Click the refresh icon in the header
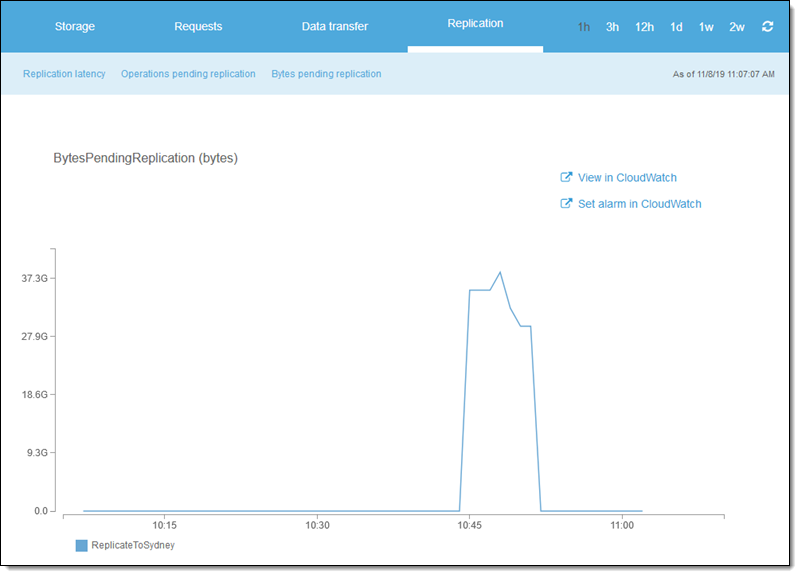Image resolution: width=800 pixels, height=576 pixels. 767,27
